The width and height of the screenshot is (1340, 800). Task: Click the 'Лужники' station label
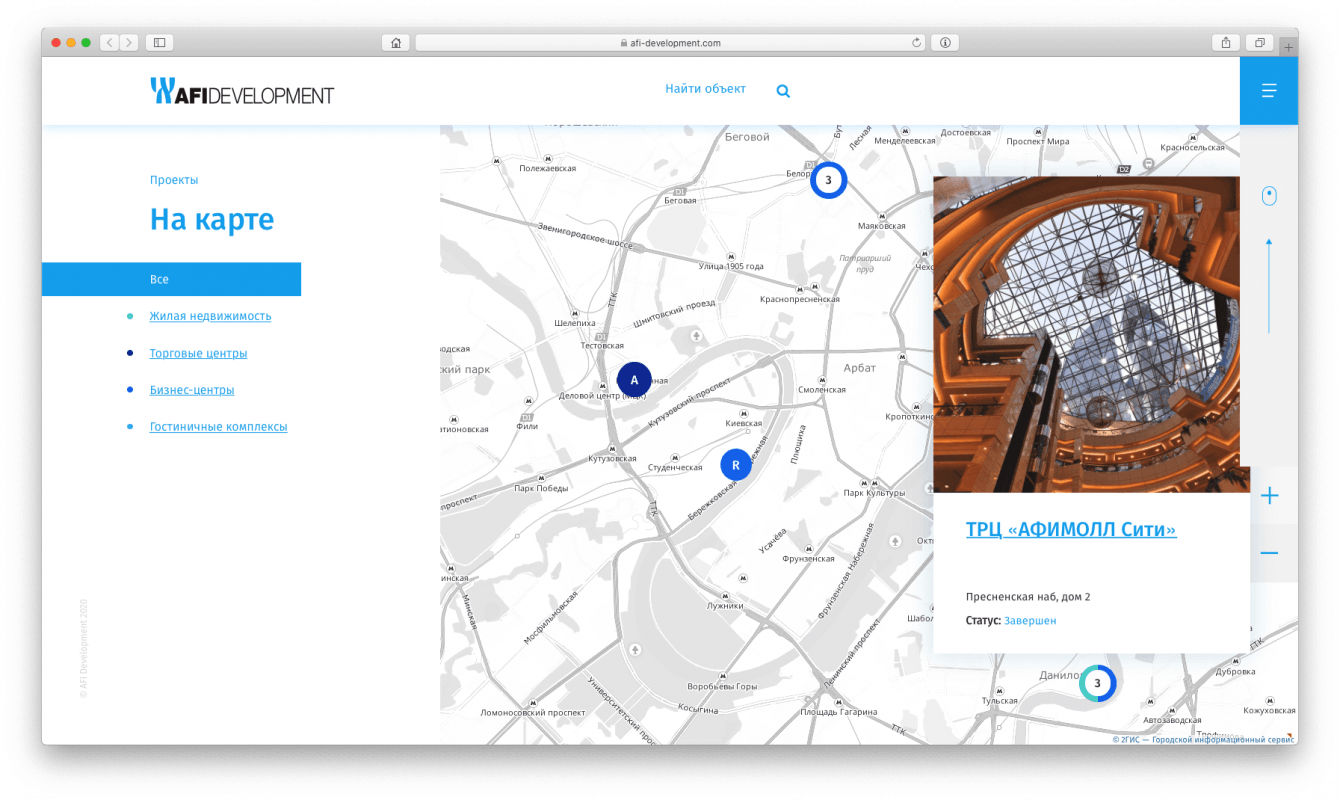pyautogui.click(x=725, y=605)
